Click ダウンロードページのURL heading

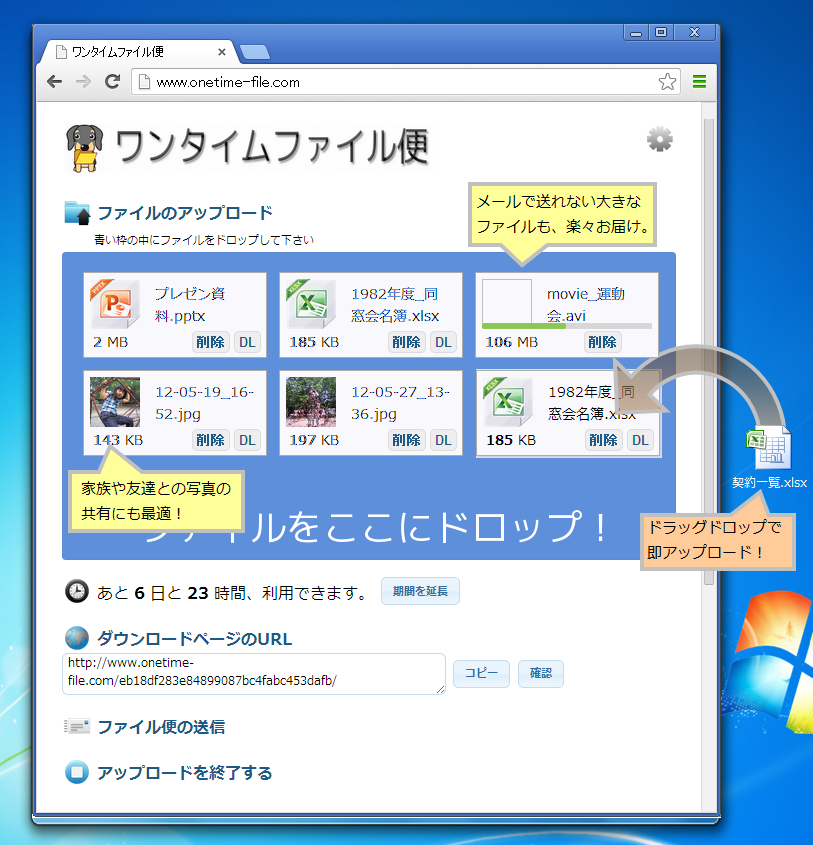pos(194,639)
